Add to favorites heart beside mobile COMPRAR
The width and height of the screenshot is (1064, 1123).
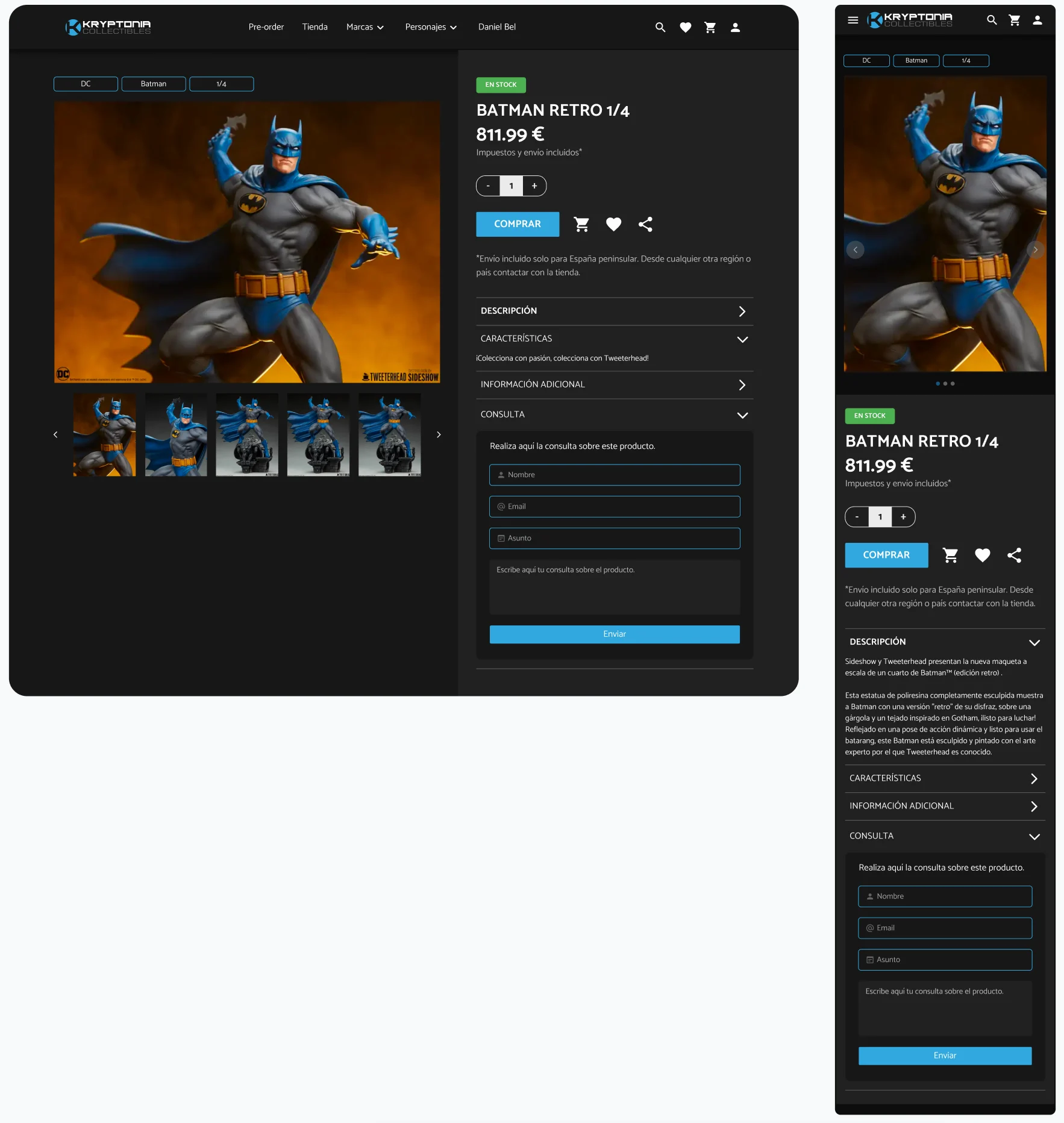(x=983, y=555)
